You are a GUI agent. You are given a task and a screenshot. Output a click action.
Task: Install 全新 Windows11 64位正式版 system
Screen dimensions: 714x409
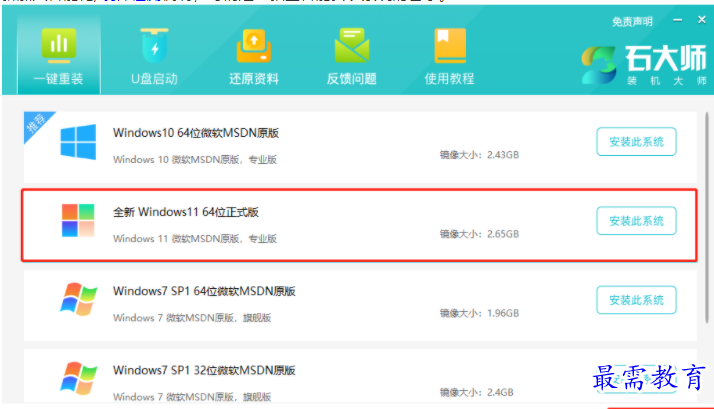636,221
